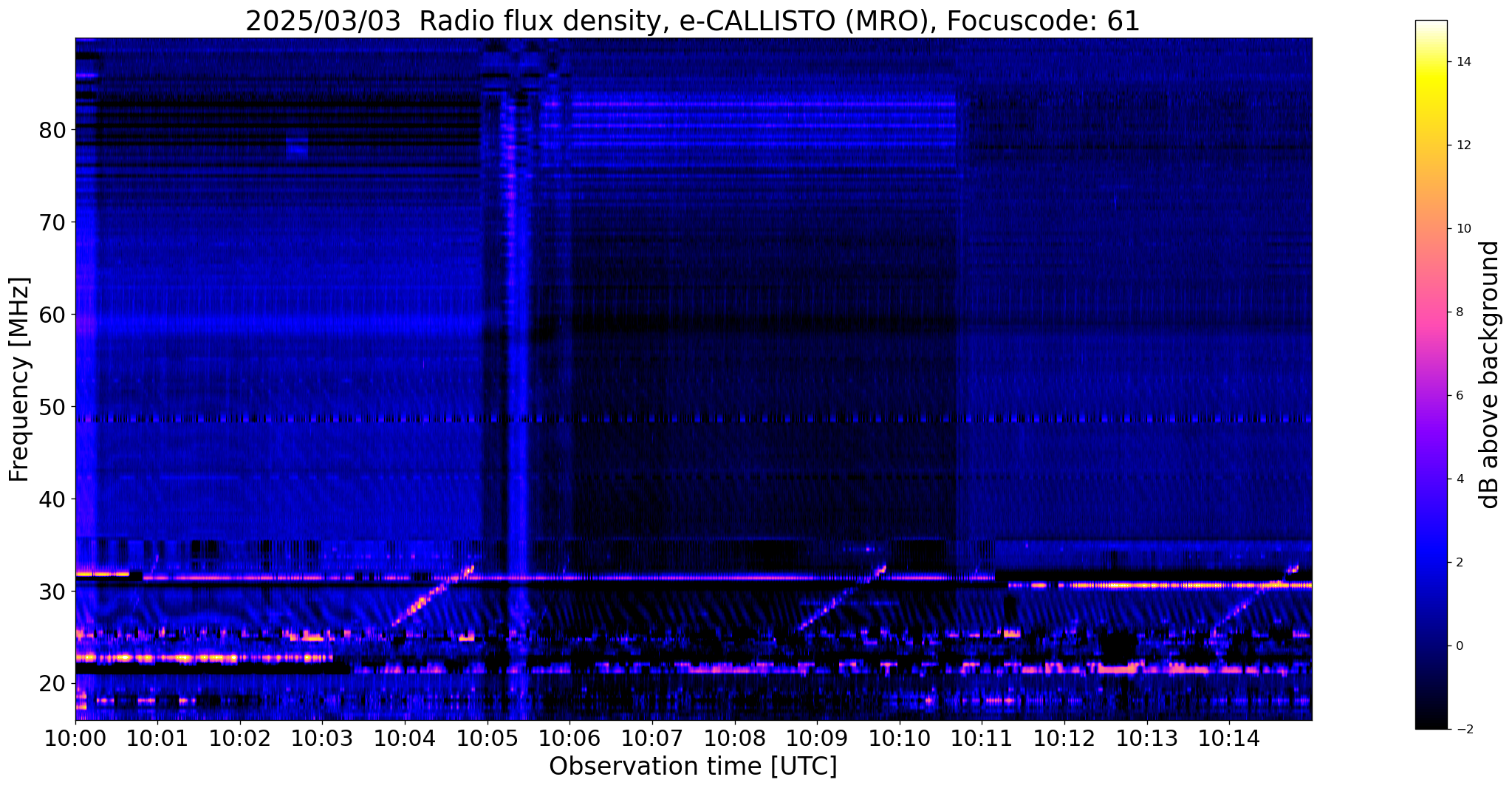Image resolution: width=1512 pixels, height=788 pixels.
Task: Click the 10:10 time tick label
Action: [x=900, y=739]
